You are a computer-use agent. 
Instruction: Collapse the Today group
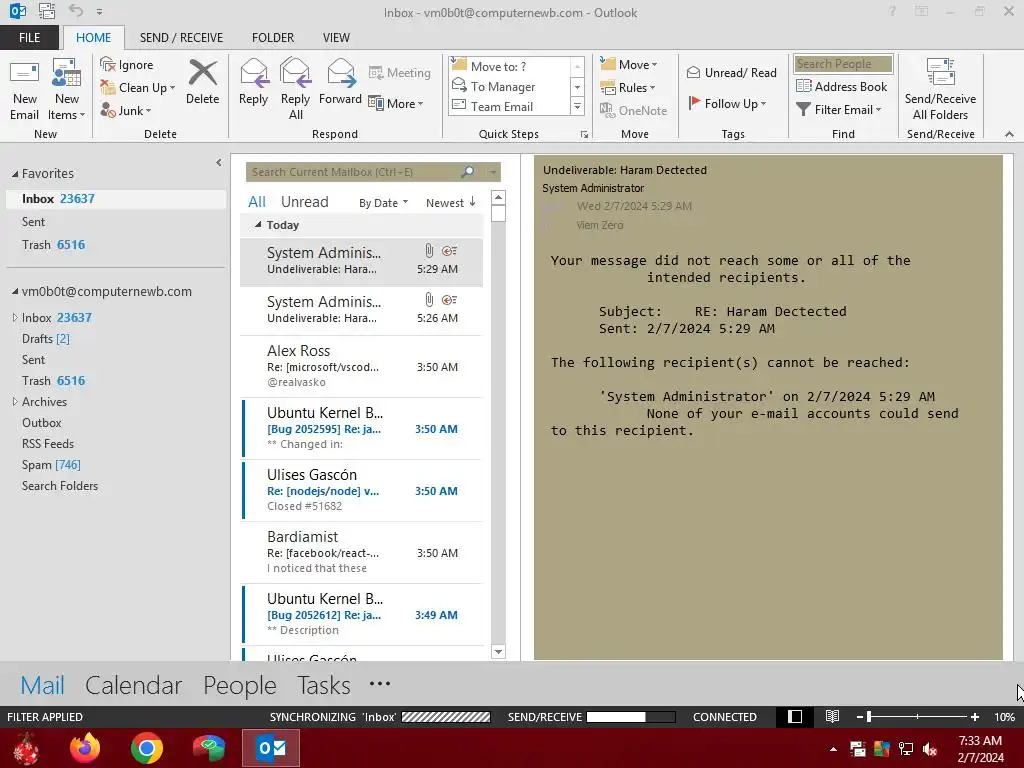click(258, 225)
